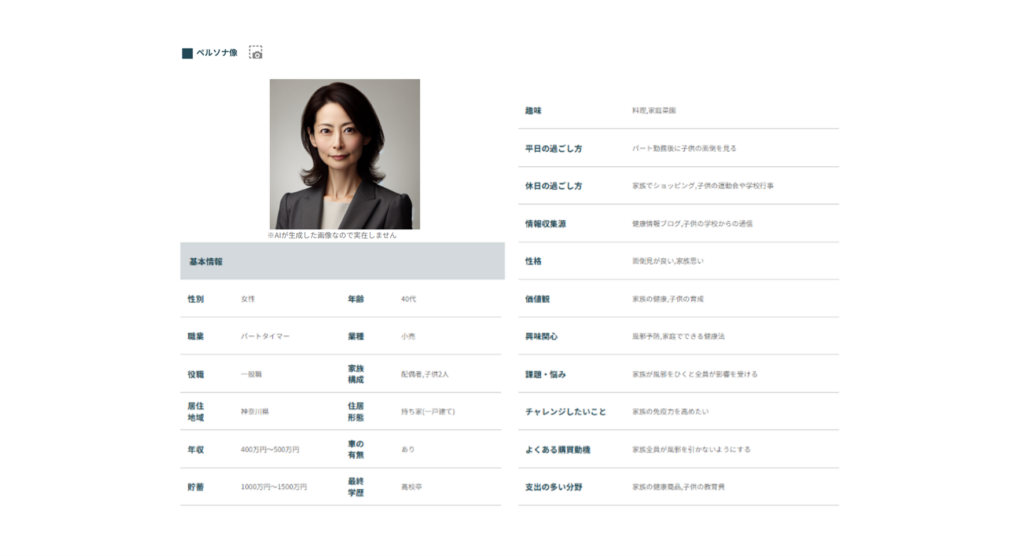Click the 小売 value
1024x556 pixels.
tap(408, 336)
